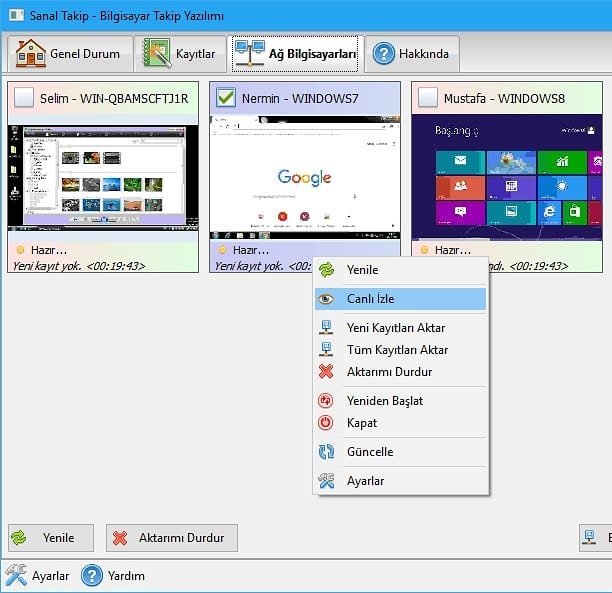Tick the Selim computer checkbox
This screenshot has width=612, height=593.
click(x=24, y=98)
